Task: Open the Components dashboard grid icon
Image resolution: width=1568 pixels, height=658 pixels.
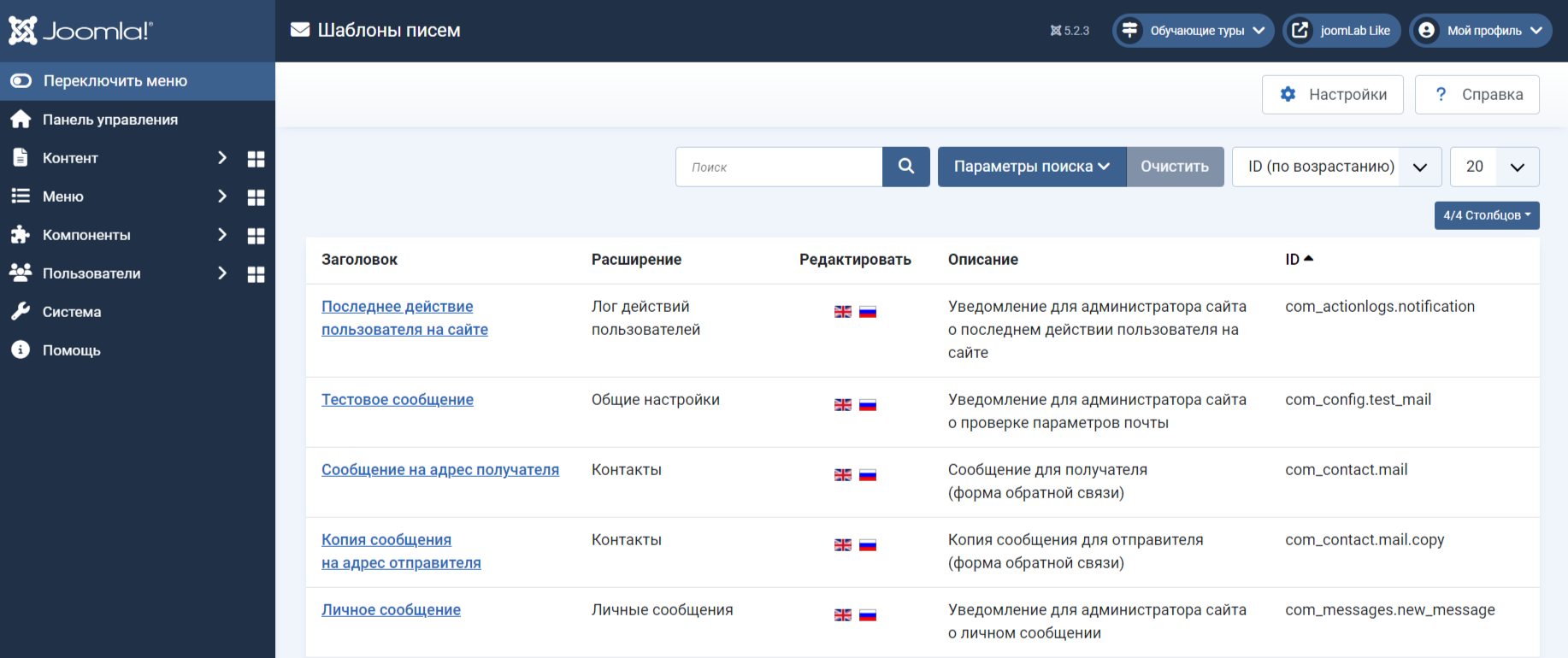Action: click(x=256, y=236)
